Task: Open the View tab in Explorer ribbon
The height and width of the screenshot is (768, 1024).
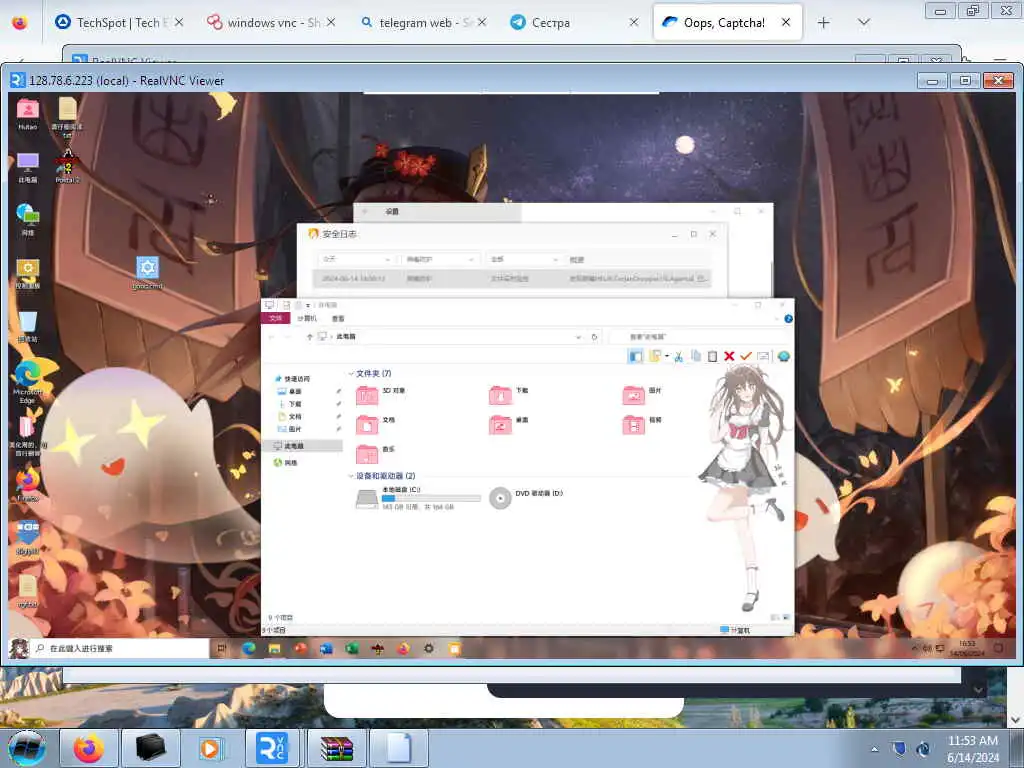Action: click(338, 319)
